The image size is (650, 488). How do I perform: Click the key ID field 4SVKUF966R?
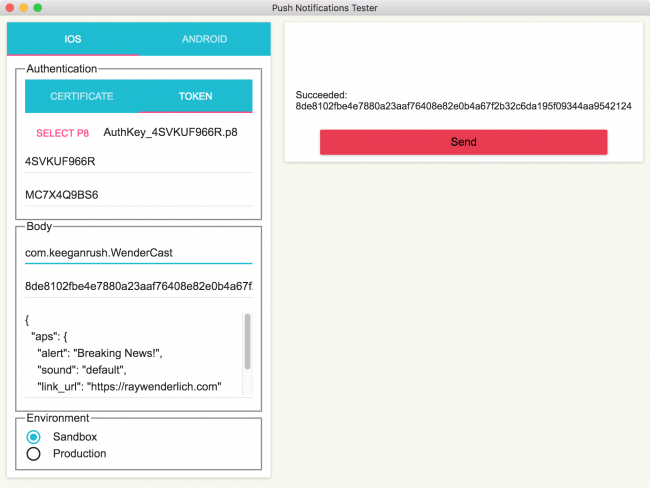coord(138,162)
